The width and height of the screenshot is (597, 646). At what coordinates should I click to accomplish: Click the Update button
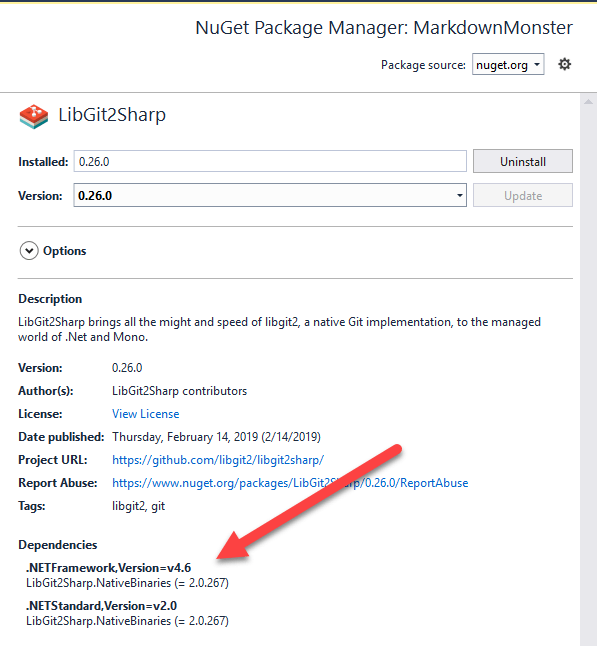pyautogui.click(x=522, y=195)
